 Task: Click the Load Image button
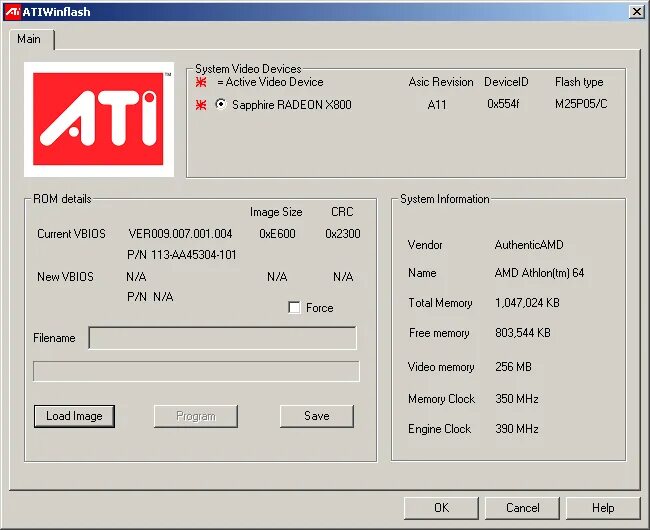coord(74,416)
